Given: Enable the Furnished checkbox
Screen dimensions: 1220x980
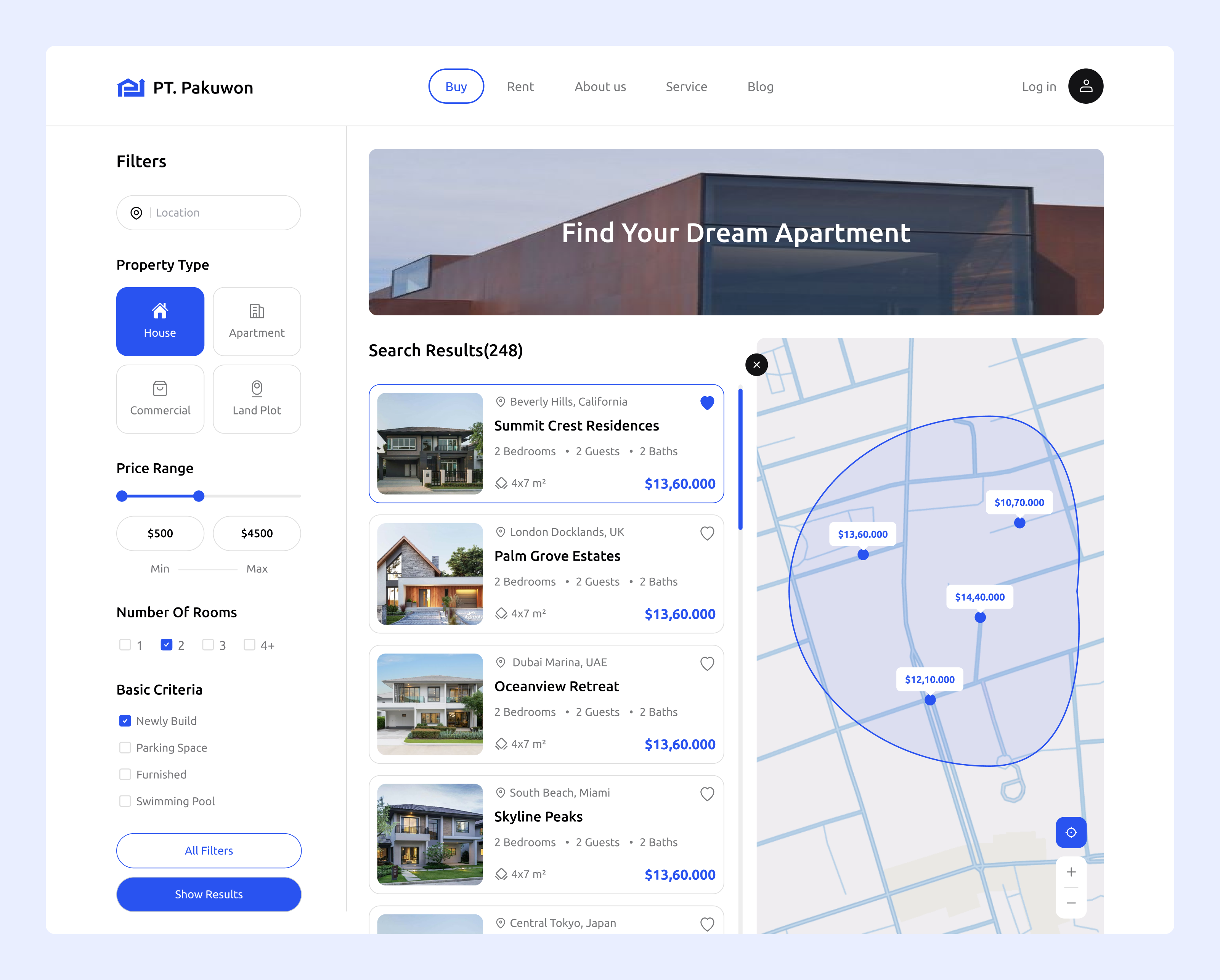Looking at the screenshot, I should click(125, 774).
